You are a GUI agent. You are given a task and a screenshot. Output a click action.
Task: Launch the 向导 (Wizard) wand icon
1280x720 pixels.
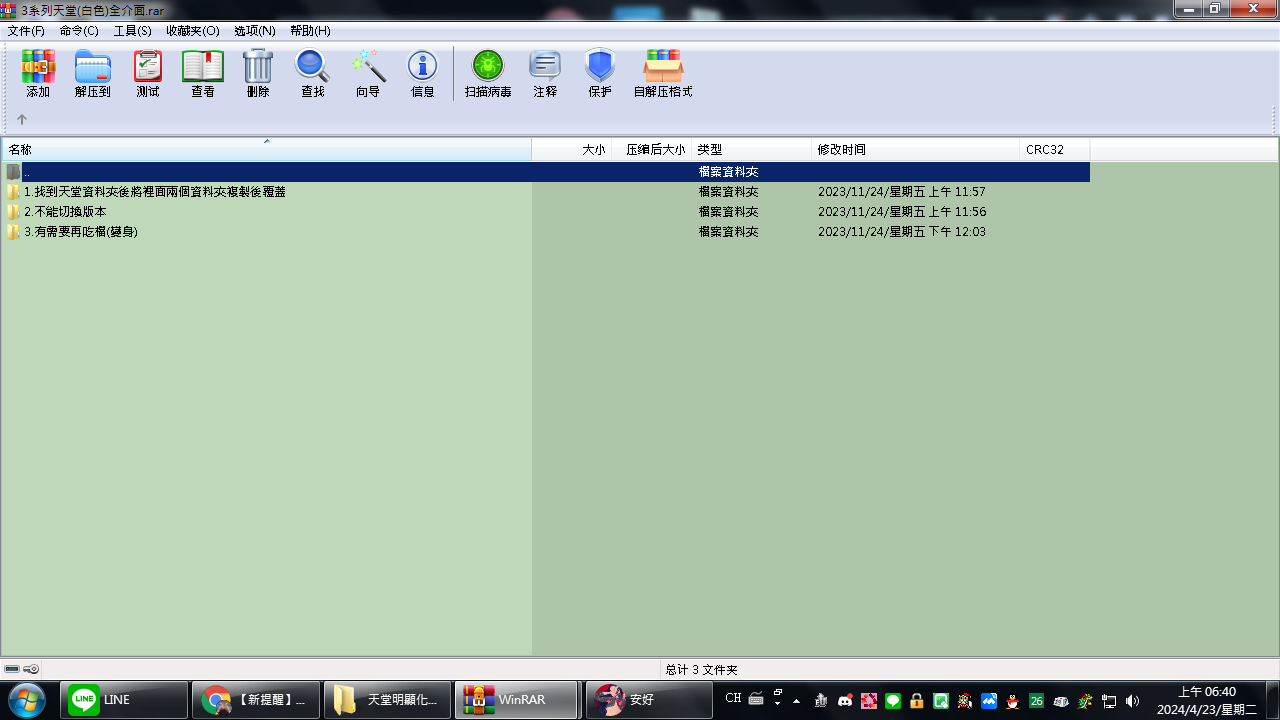pyautogui.click(x=368, y=74)
